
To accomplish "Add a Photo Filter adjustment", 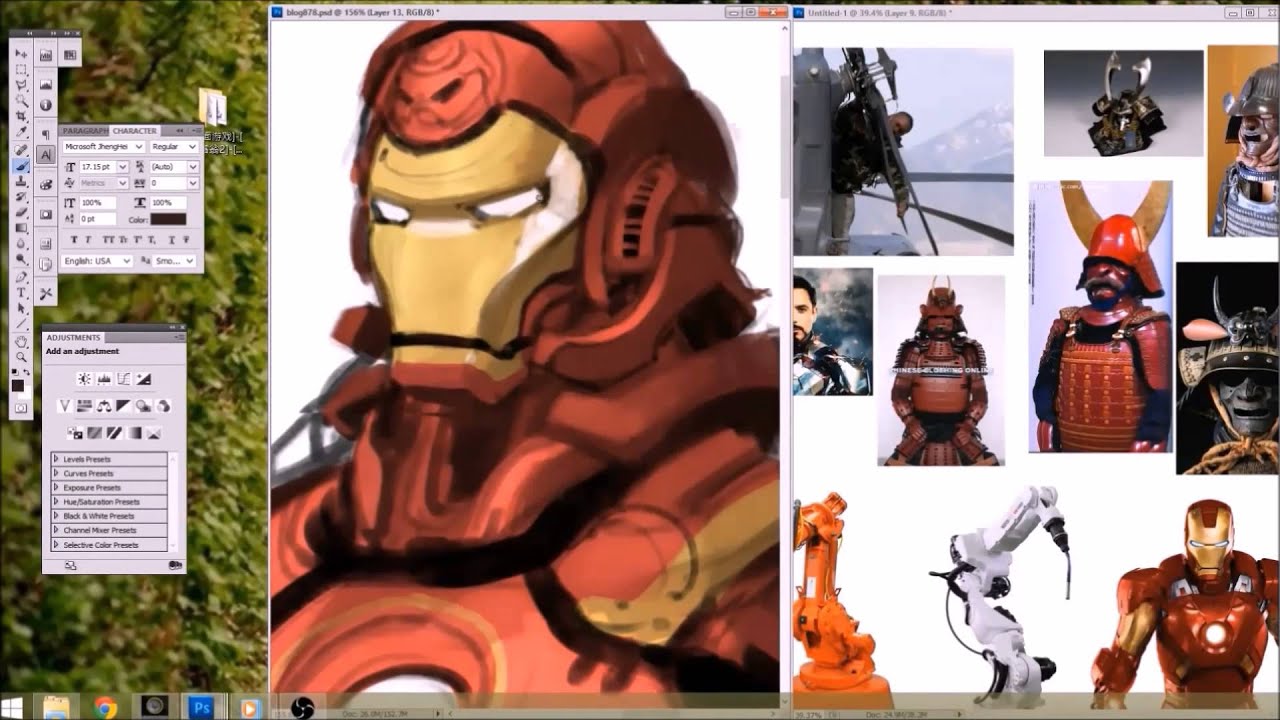I will tap(143, 406).
